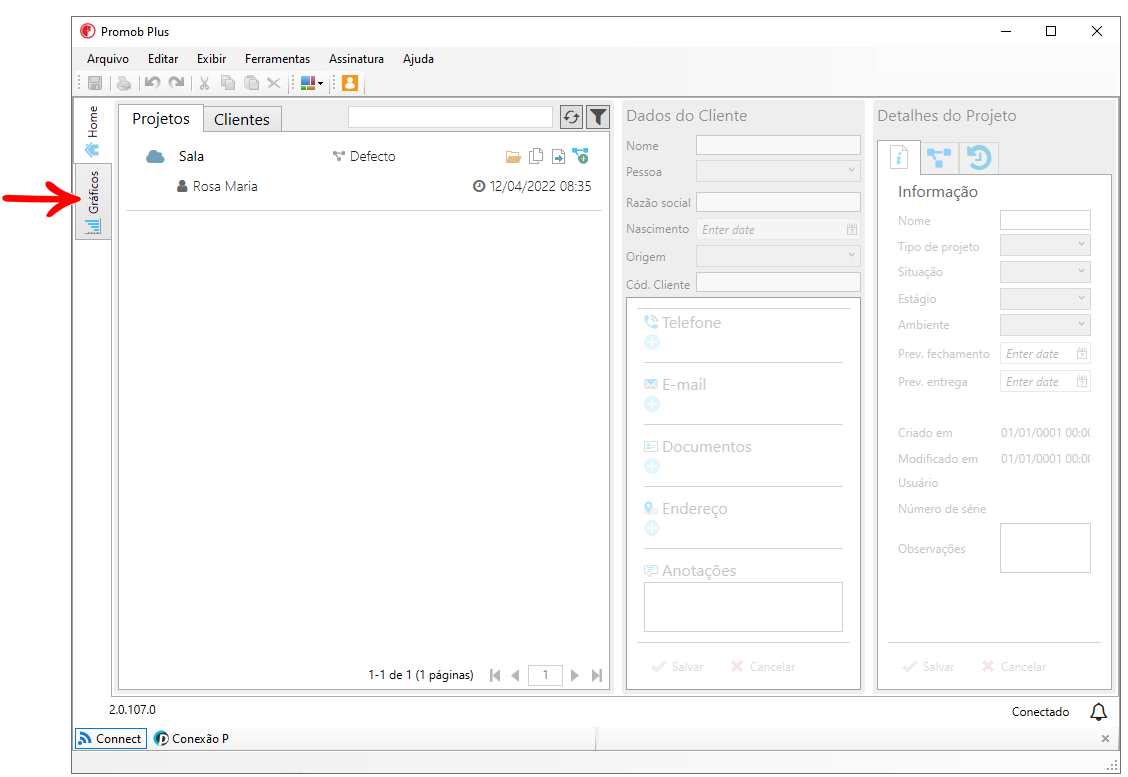
Task: Select the Home side tab
Action: coord(93,132)
